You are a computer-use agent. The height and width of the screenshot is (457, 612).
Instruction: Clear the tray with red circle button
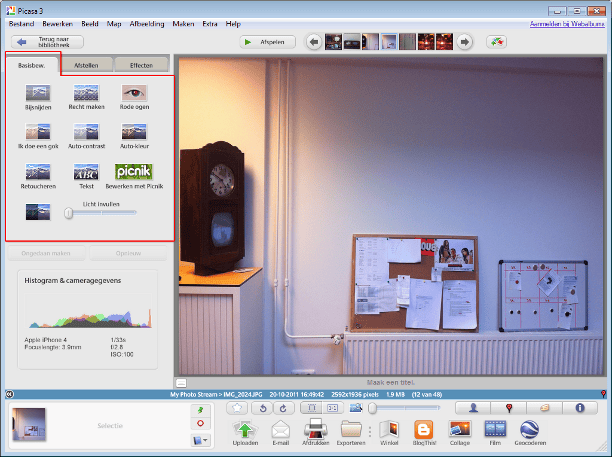[x=201, y=423]
